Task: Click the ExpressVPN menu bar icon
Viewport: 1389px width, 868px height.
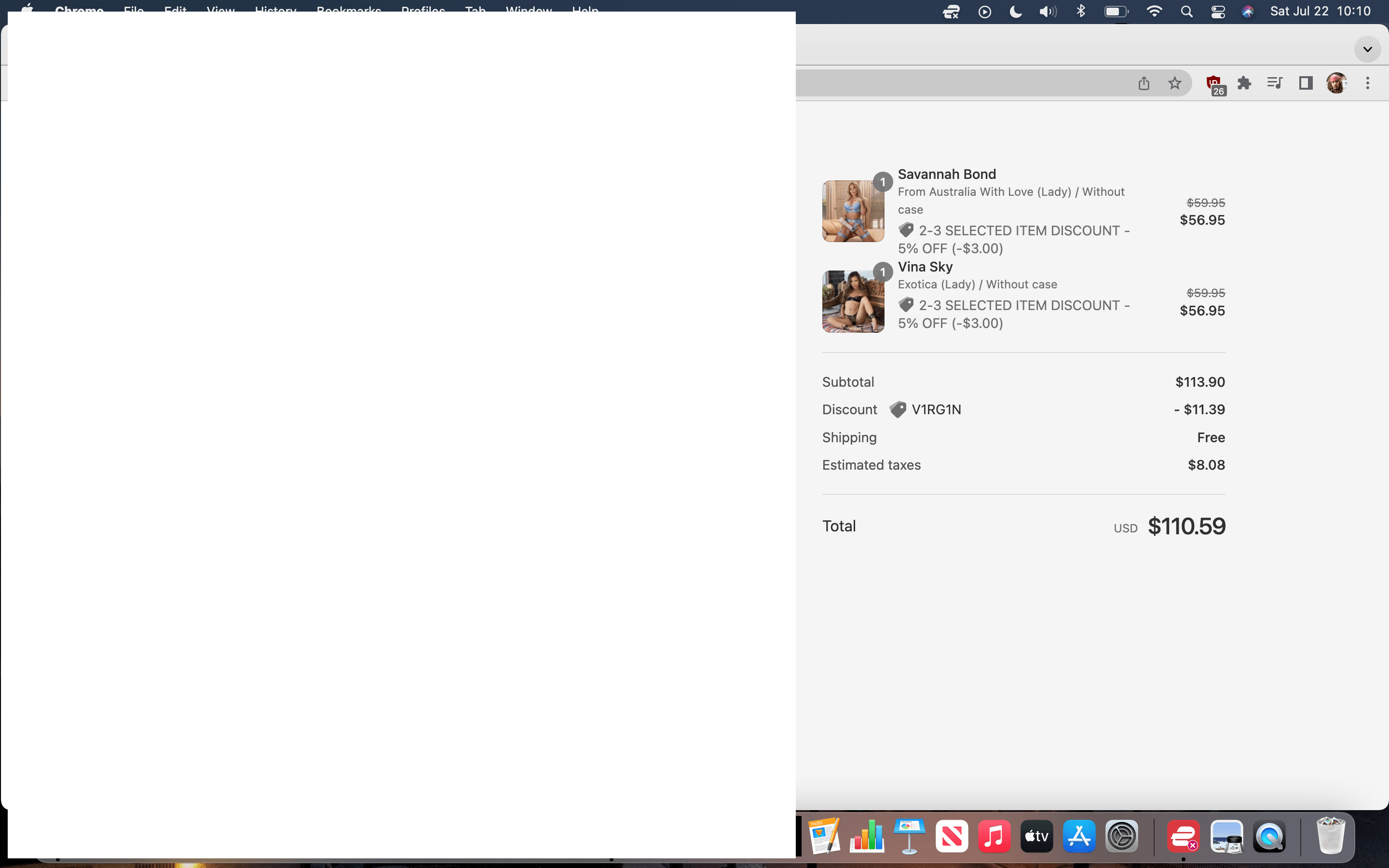Action: pyautogui.click(x=951, y=12)
